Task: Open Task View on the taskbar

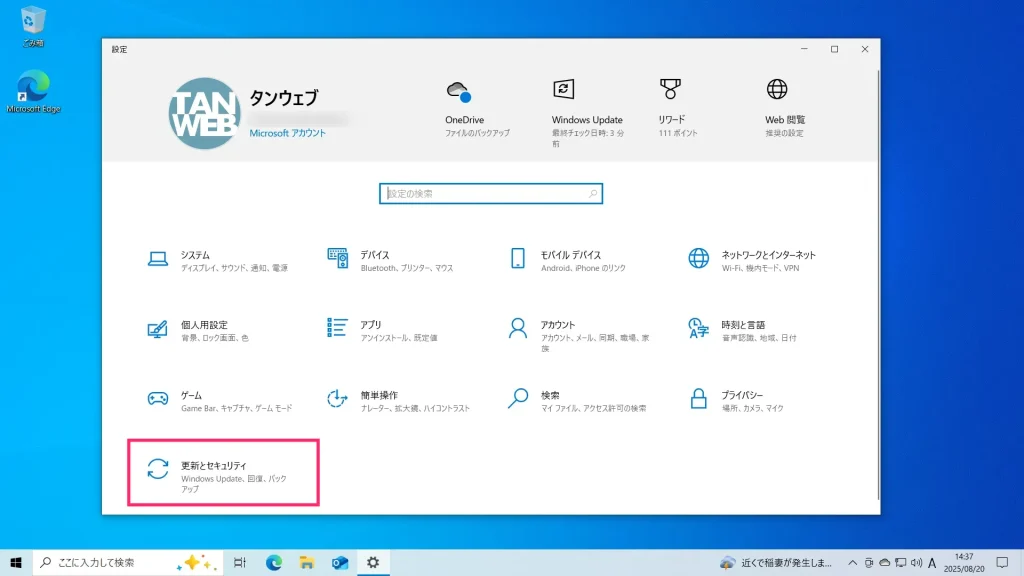Action: coord(240,562)
